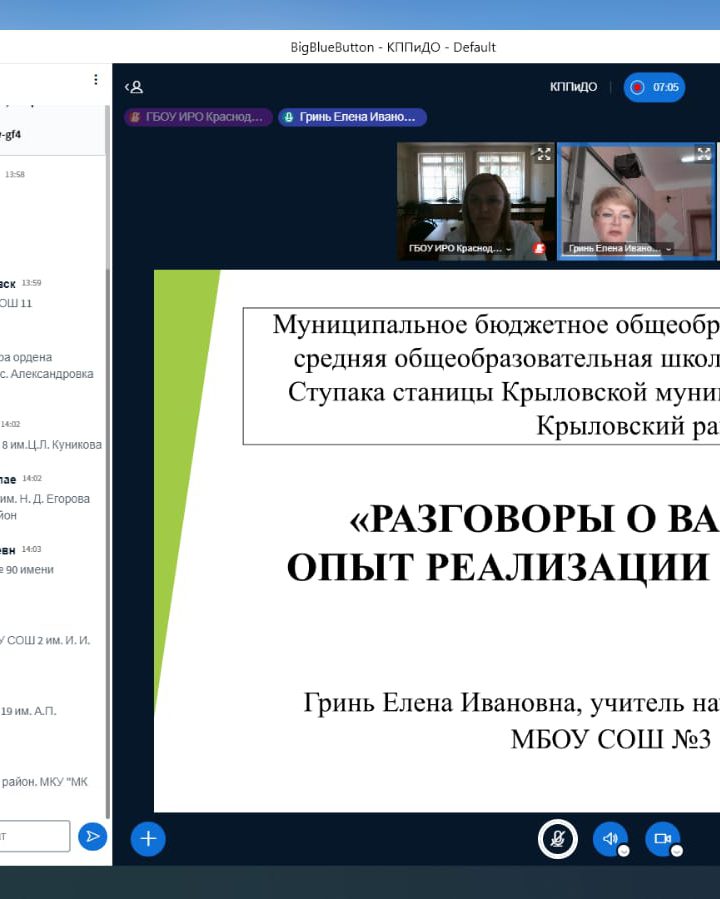Fullscreen the ГБОУ ИРО webcam video

click(x=543, y=154)
